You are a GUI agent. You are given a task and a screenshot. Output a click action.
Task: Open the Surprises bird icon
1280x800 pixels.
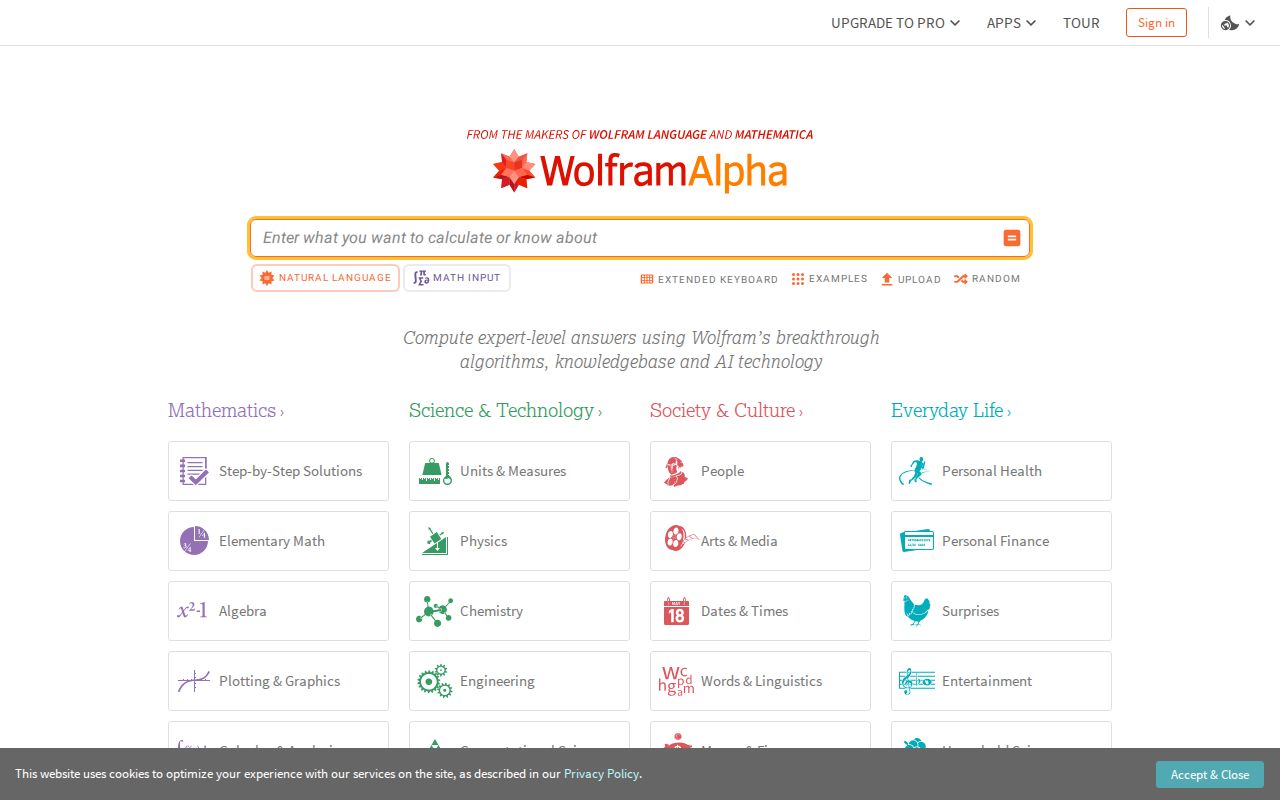point(916,610)
